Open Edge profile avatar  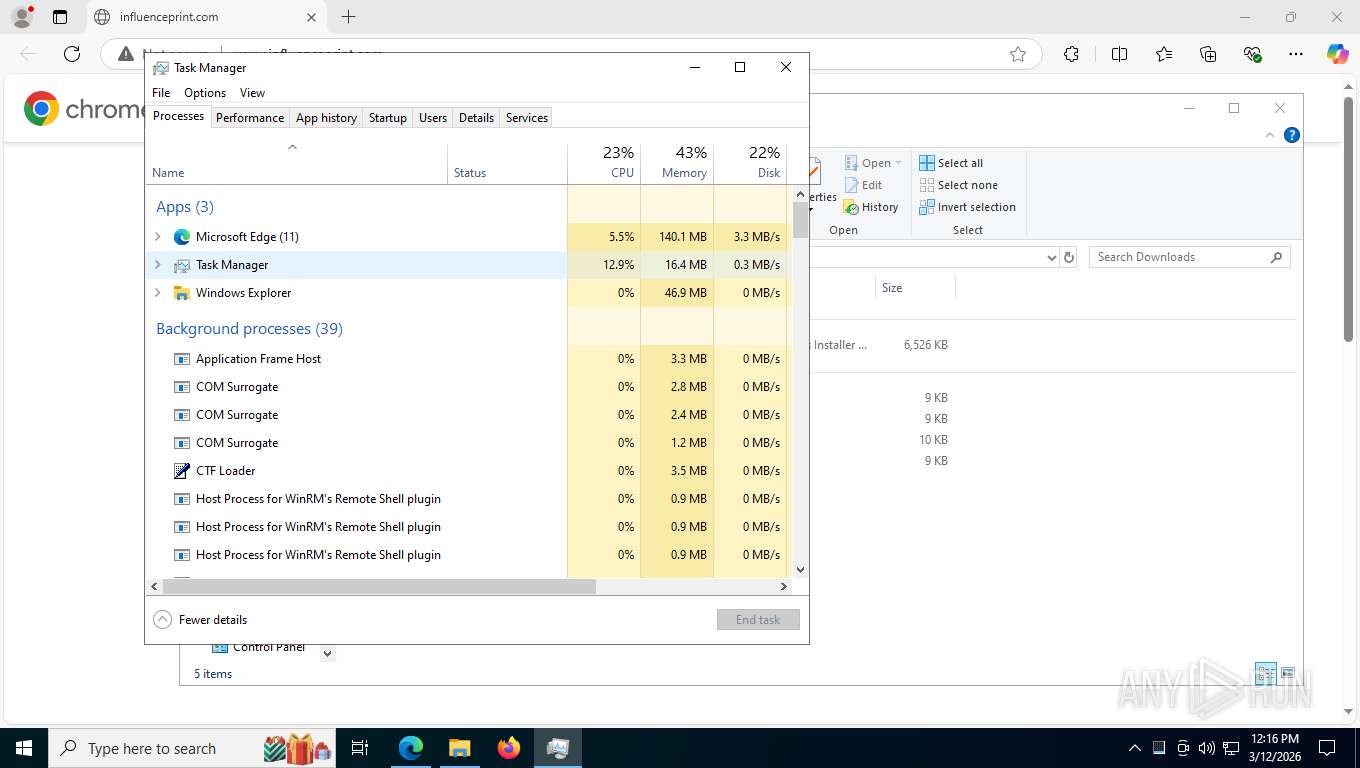pos(21,17)
